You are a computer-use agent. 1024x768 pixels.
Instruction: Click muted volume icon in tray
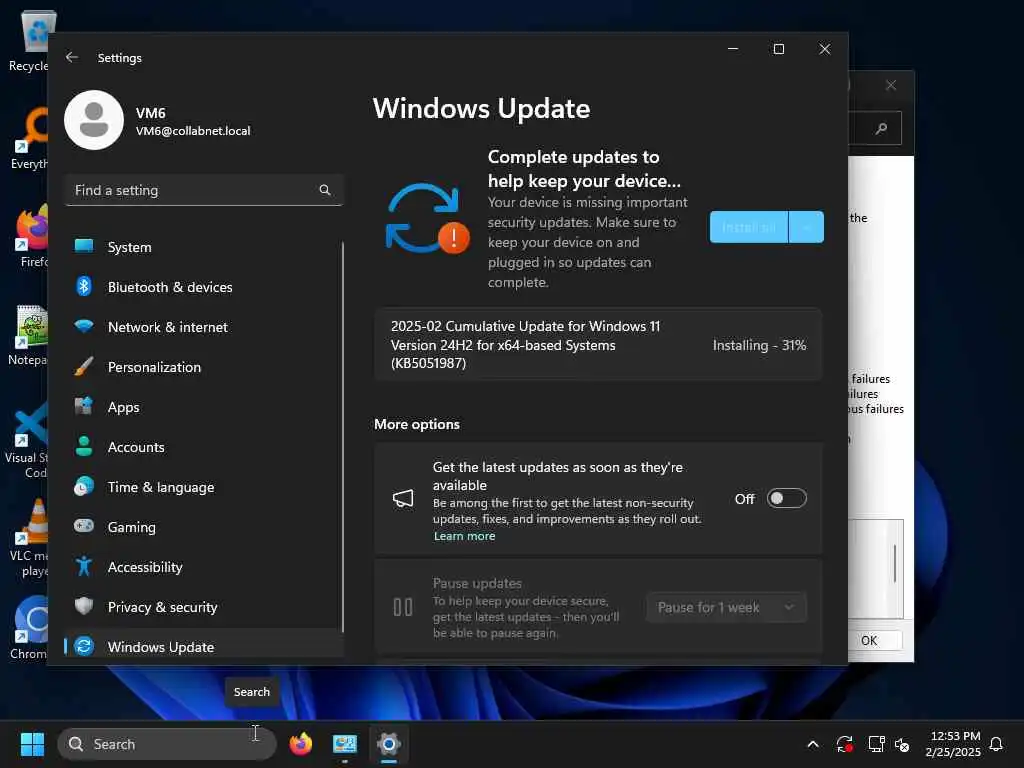point(902,744)
